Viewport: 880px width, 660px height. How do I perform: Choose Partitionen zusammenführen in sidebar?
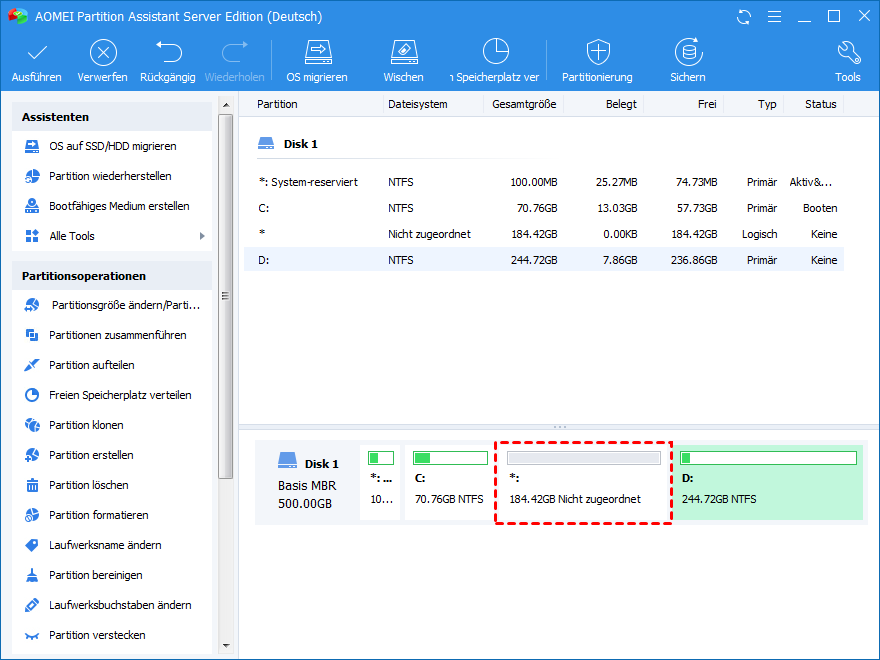(117, 335)
